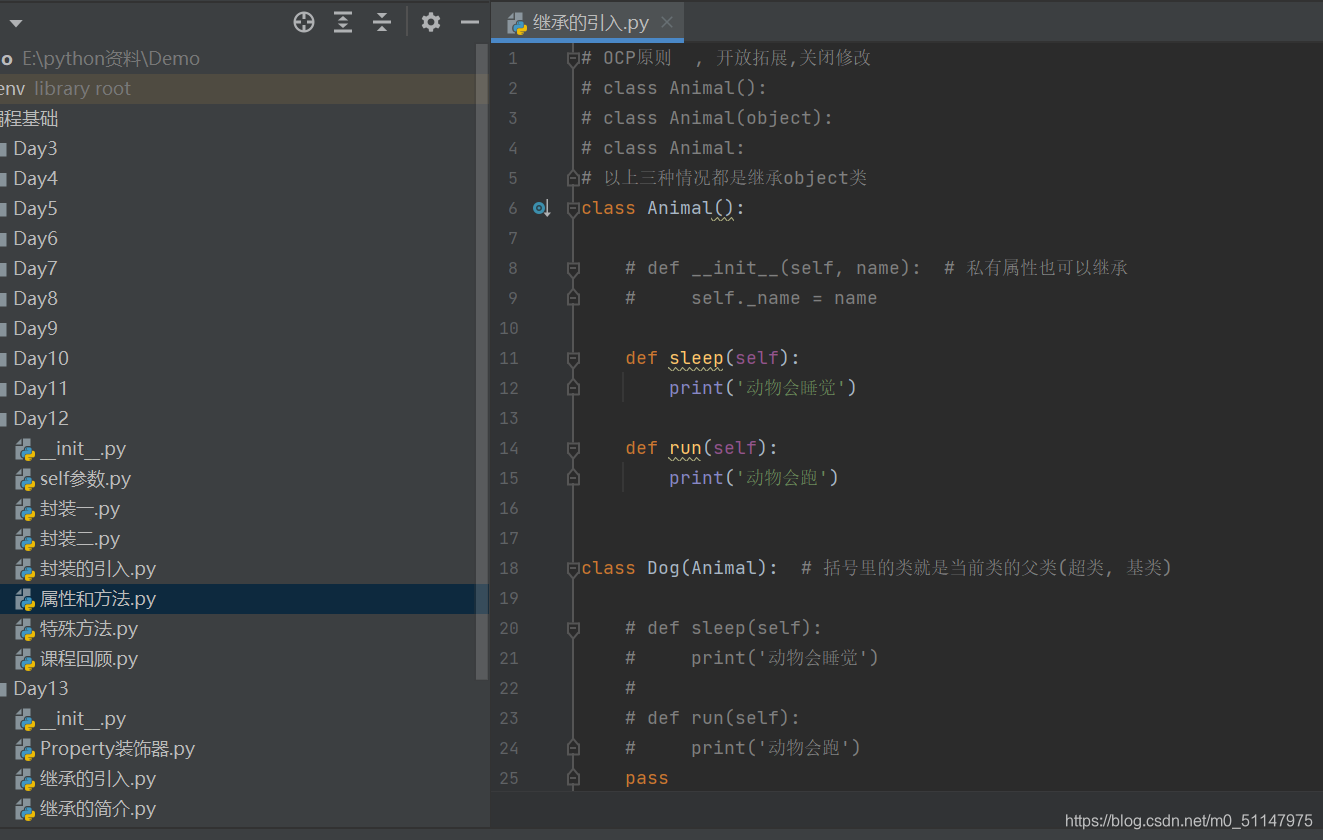Click Python file icon of Property装饰器.py
The height and width of the screenshot is (840, 1323).
(x=25, y=749)
